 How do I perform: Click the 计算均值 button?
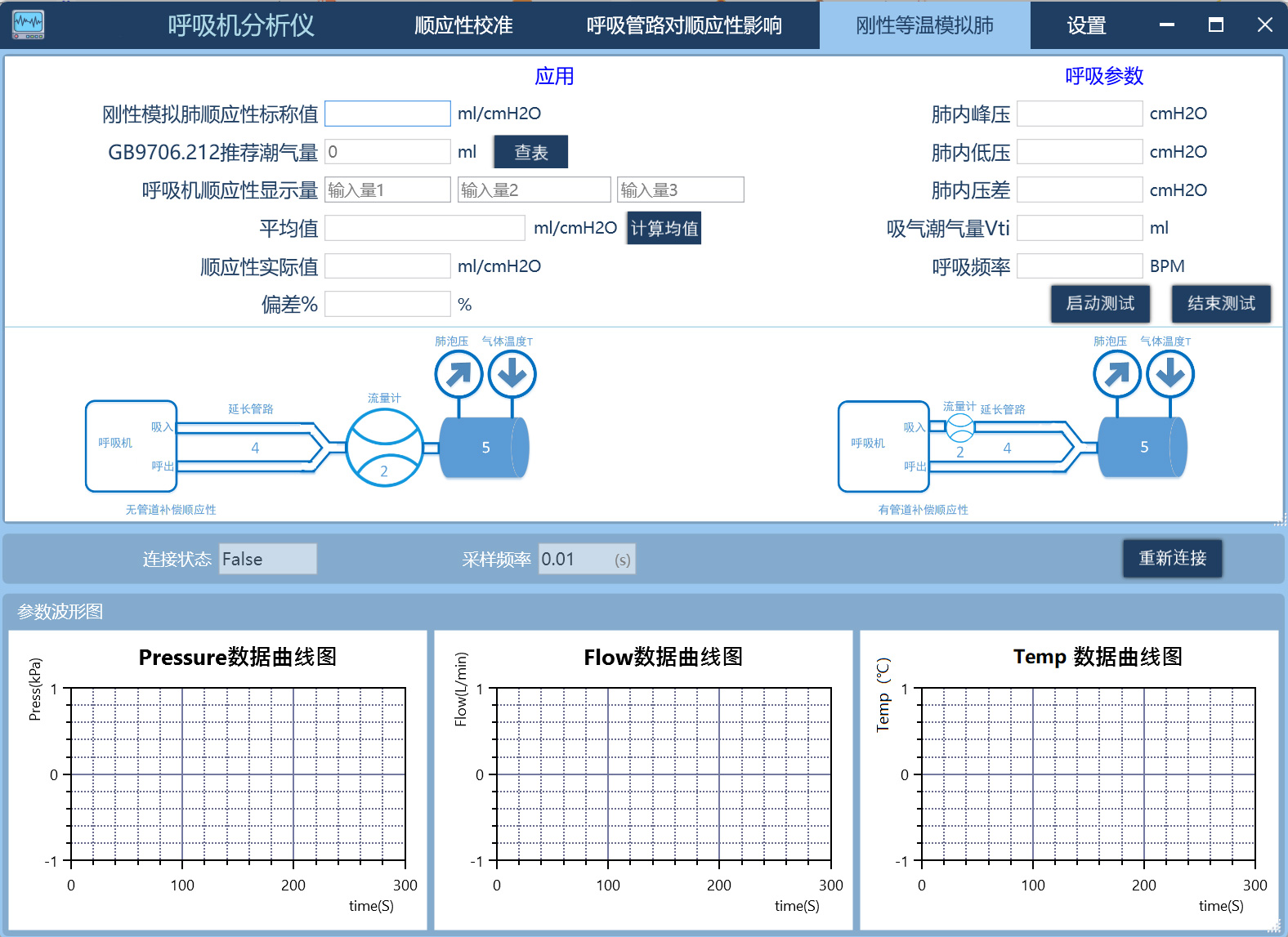664,229
